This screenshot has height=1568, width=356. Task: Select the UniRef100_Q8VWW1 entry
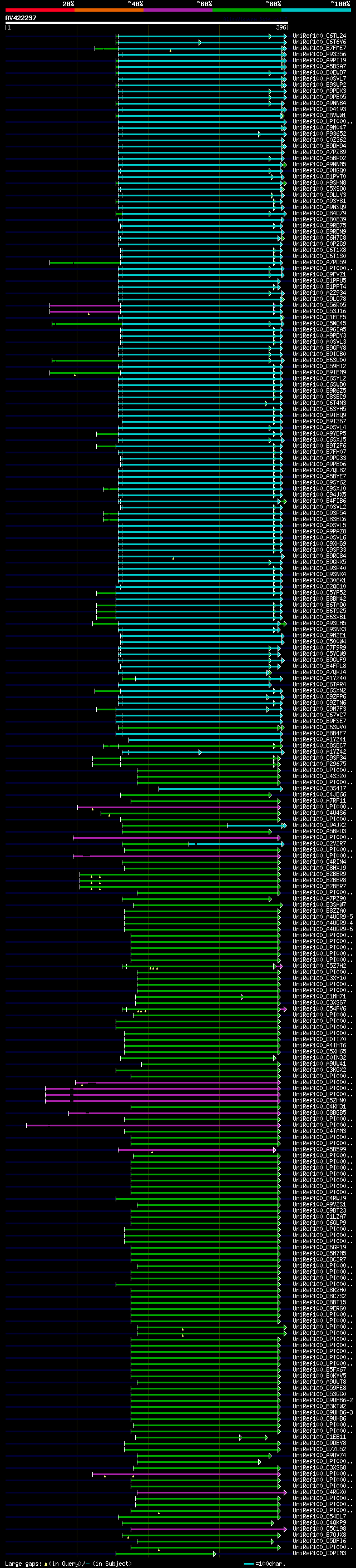pos(319,116)
